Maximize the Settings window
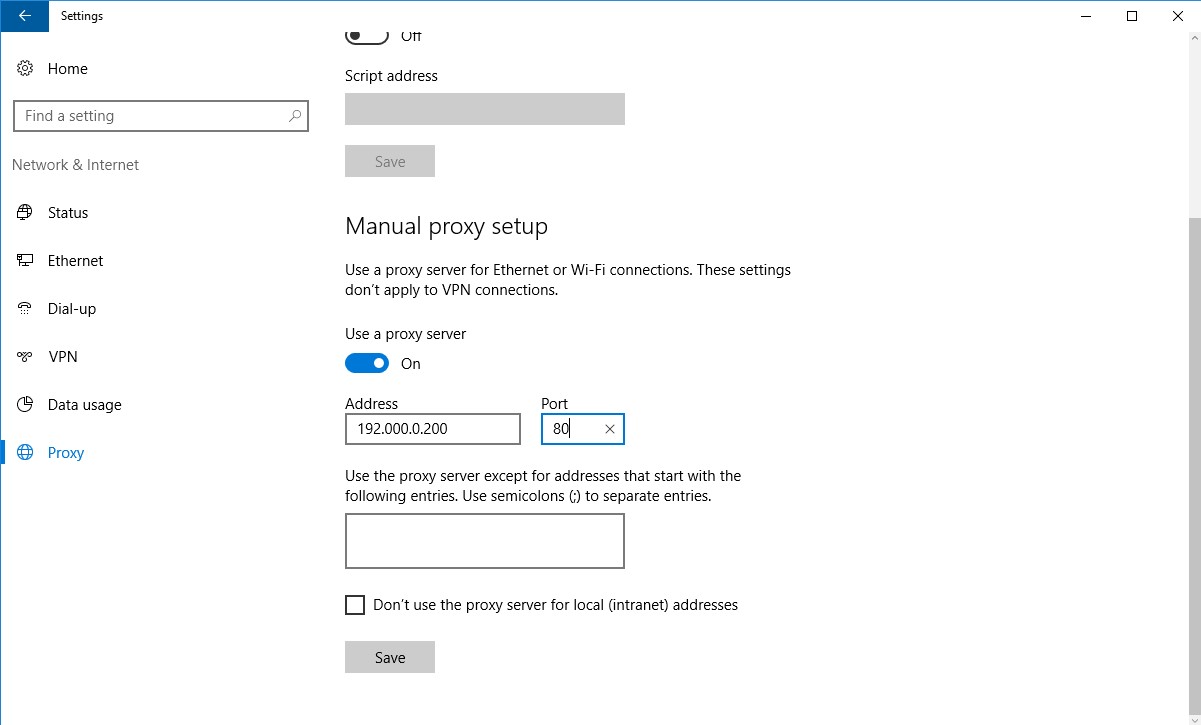 (x=1132, y=16)
